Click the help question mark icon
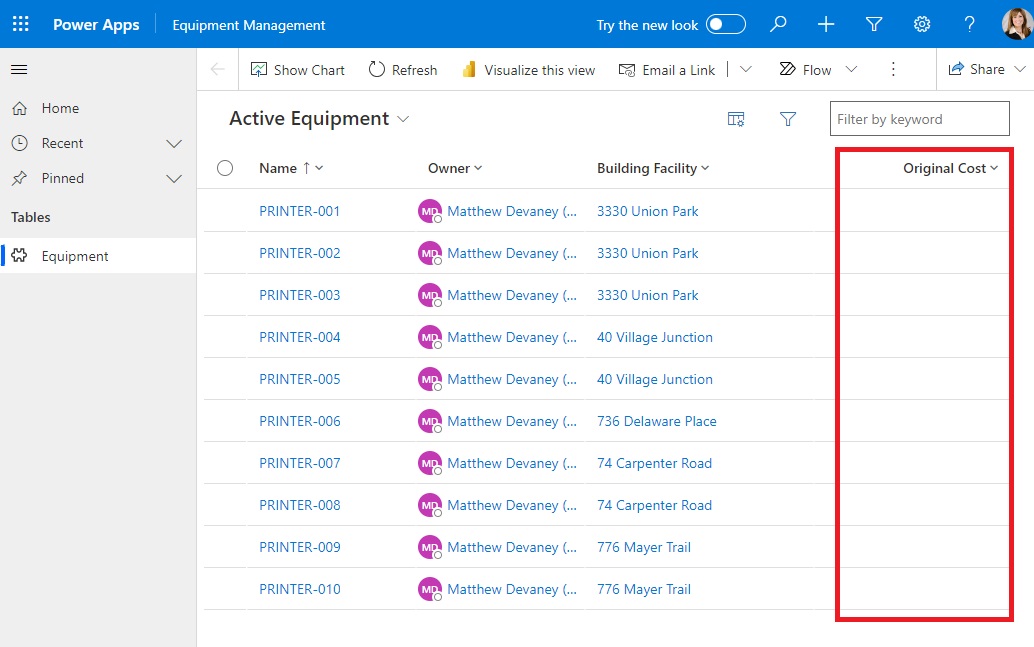Viewport: 1034px width, 647px height. coord(969,24)
